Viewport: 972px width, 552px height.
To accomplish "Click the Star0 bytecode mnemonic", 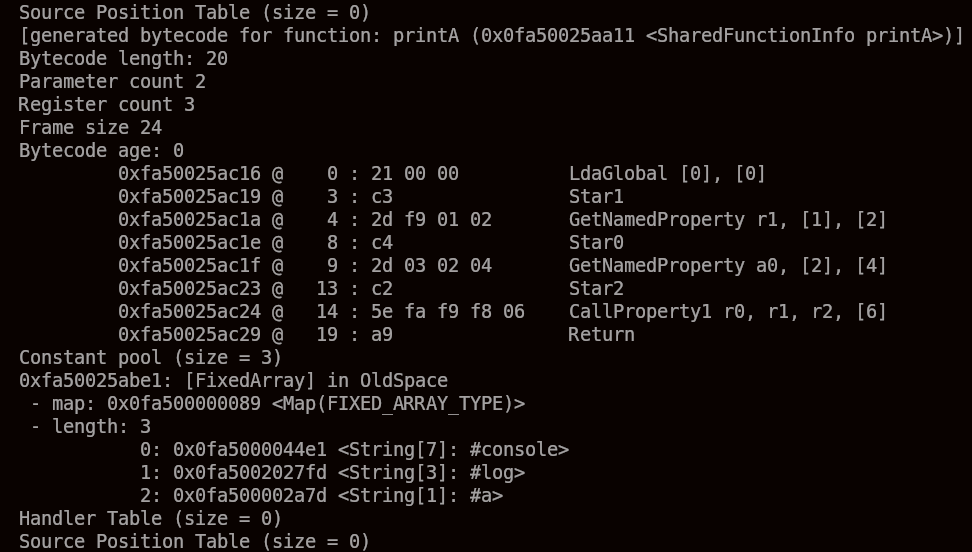I will click(x=596, y=243).
